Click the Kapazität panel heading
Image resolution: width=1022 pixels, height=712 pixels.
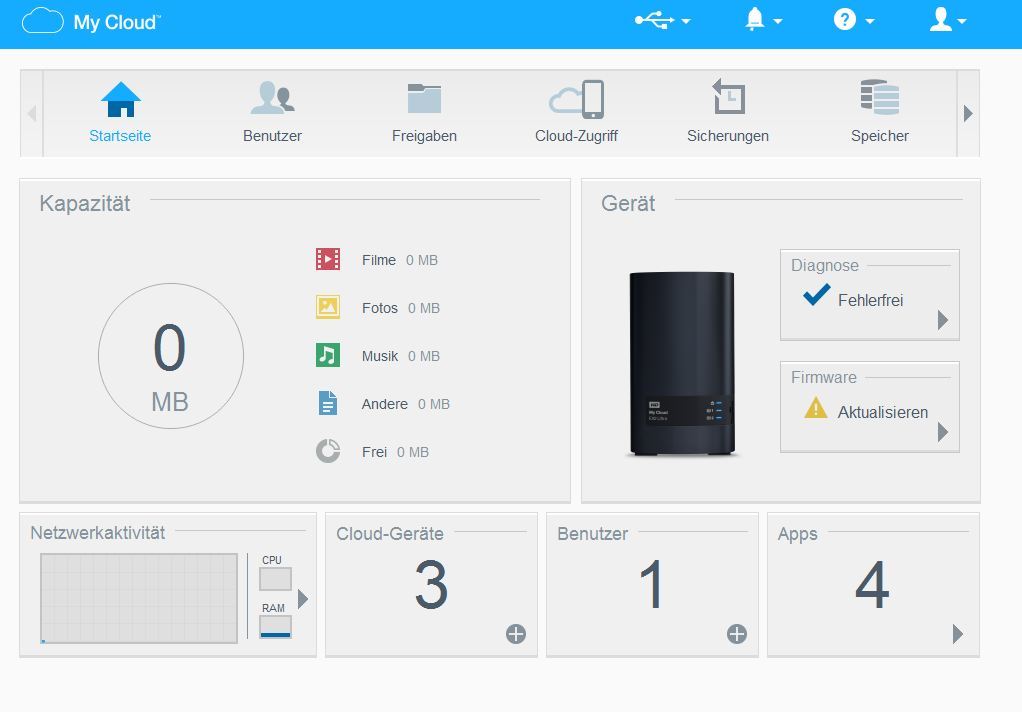coord(85,203)
